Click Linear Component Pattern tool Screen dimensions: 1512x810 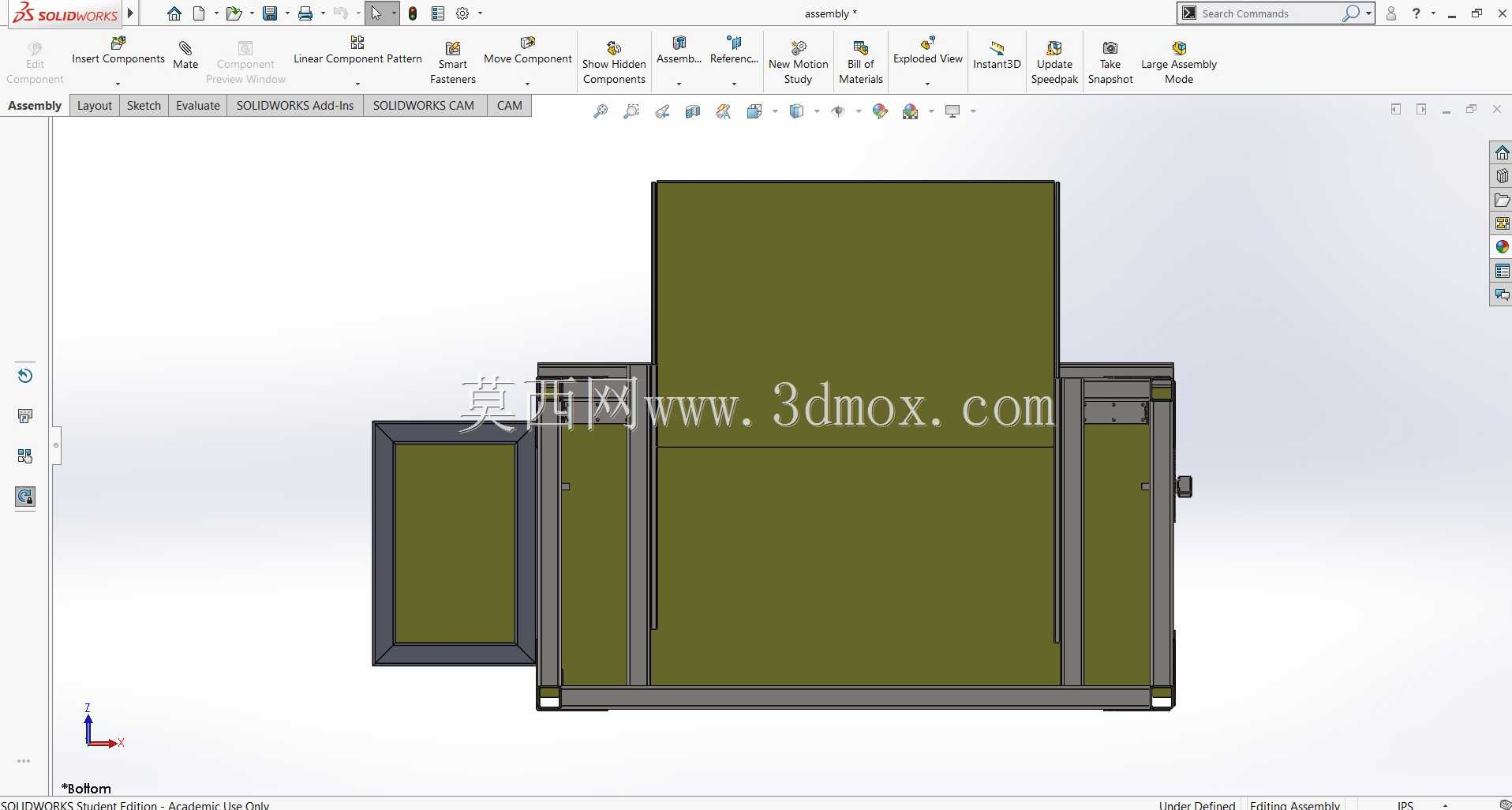[357, 51]
